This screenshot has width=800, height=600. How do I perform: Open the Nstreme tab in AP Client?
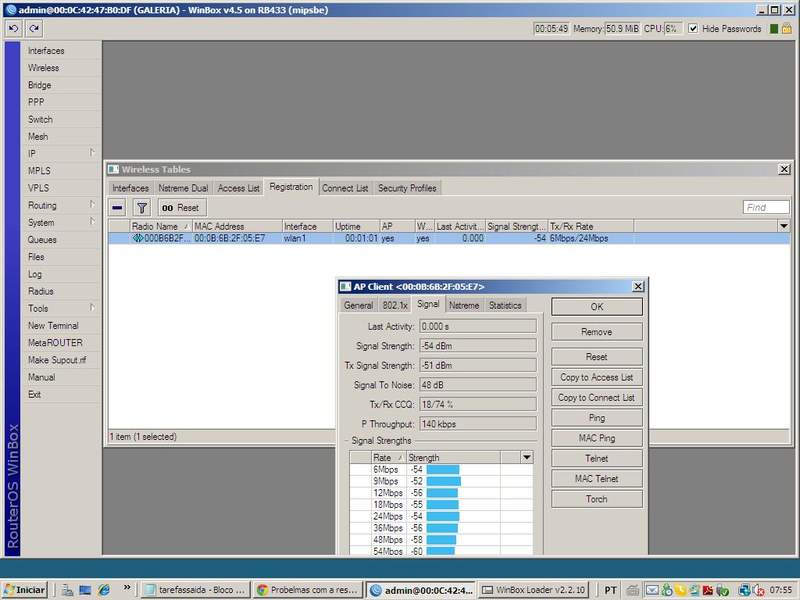tap(464, 306)
